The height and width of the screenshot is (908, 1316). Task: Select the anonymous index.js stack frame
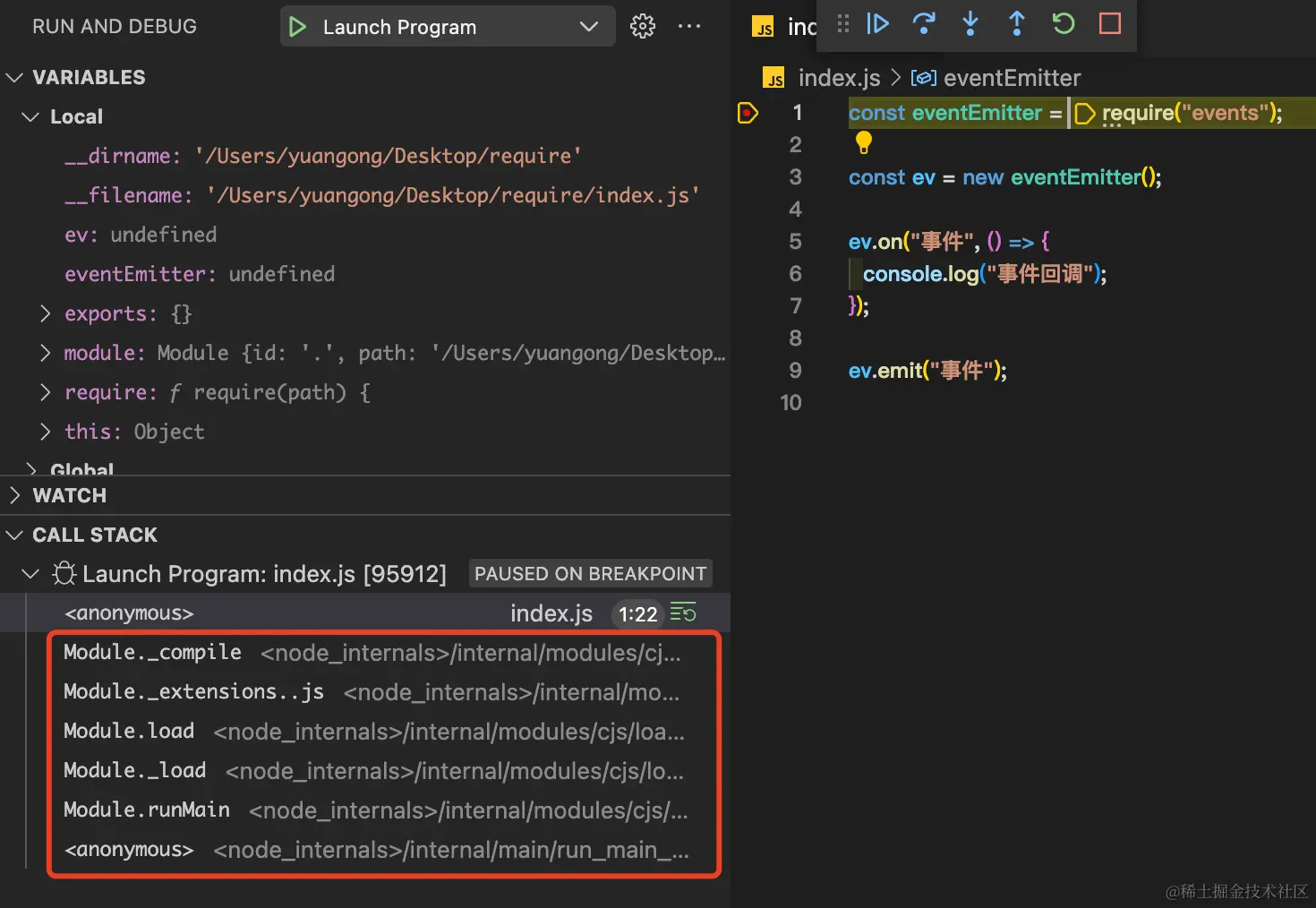365,613
